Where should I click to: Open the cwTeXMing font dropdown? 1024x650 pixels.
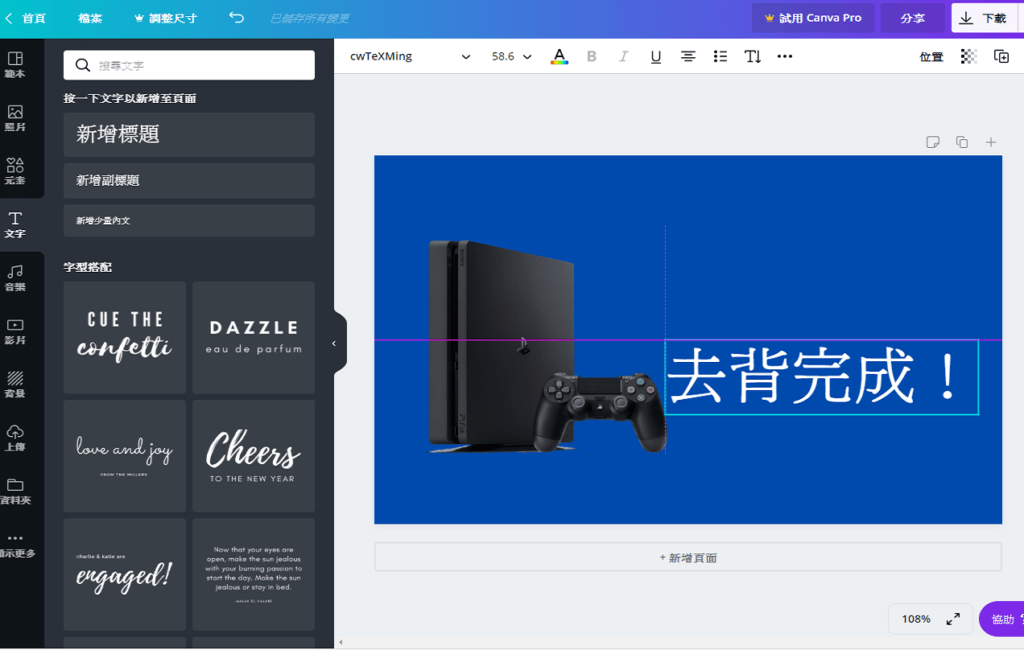409,56
